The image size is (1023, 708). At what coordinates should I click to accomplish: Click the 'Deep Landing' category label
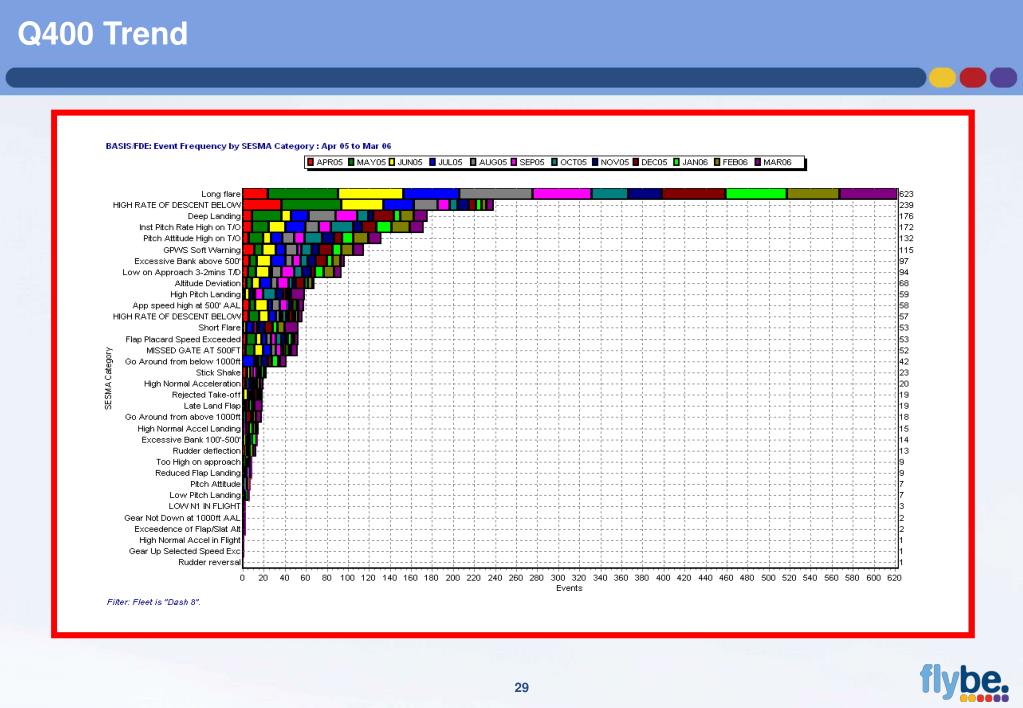(x=214, y=216)
